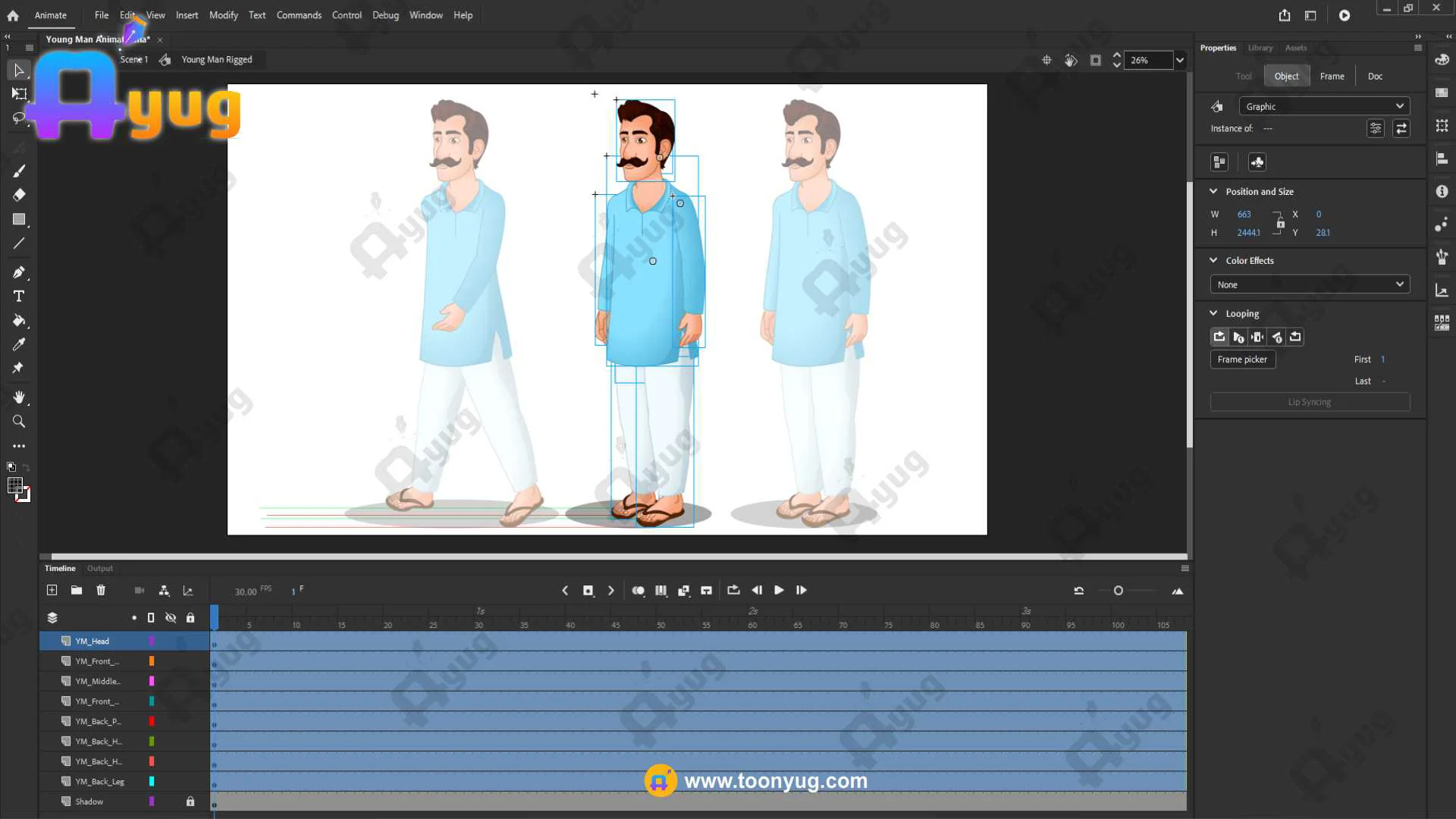Click the Frame picker button
The height and width of the screenshot is (819, 1456).
(1242, 359)
